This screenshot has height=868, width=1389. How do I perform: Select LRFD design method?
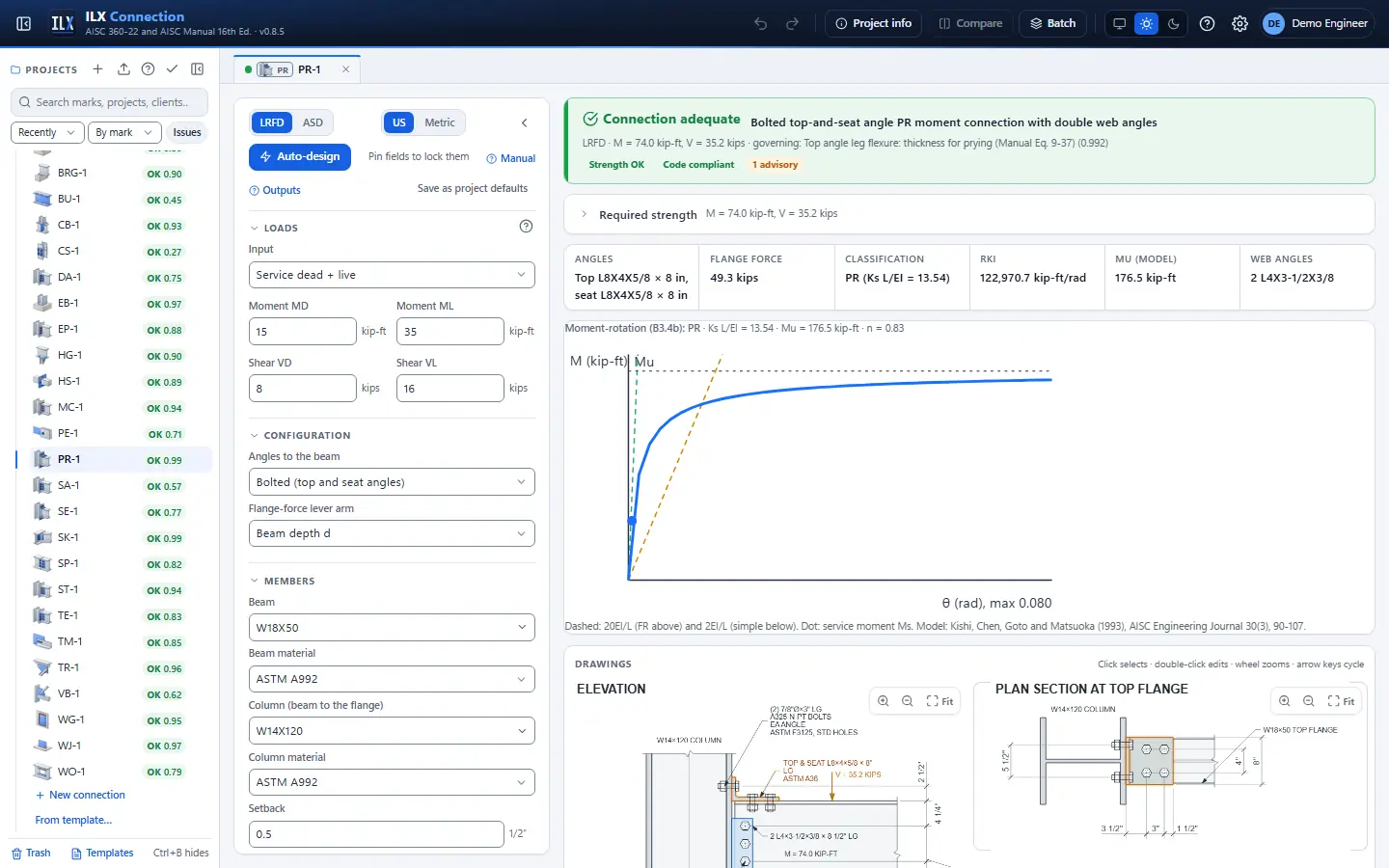coord(272,122)
